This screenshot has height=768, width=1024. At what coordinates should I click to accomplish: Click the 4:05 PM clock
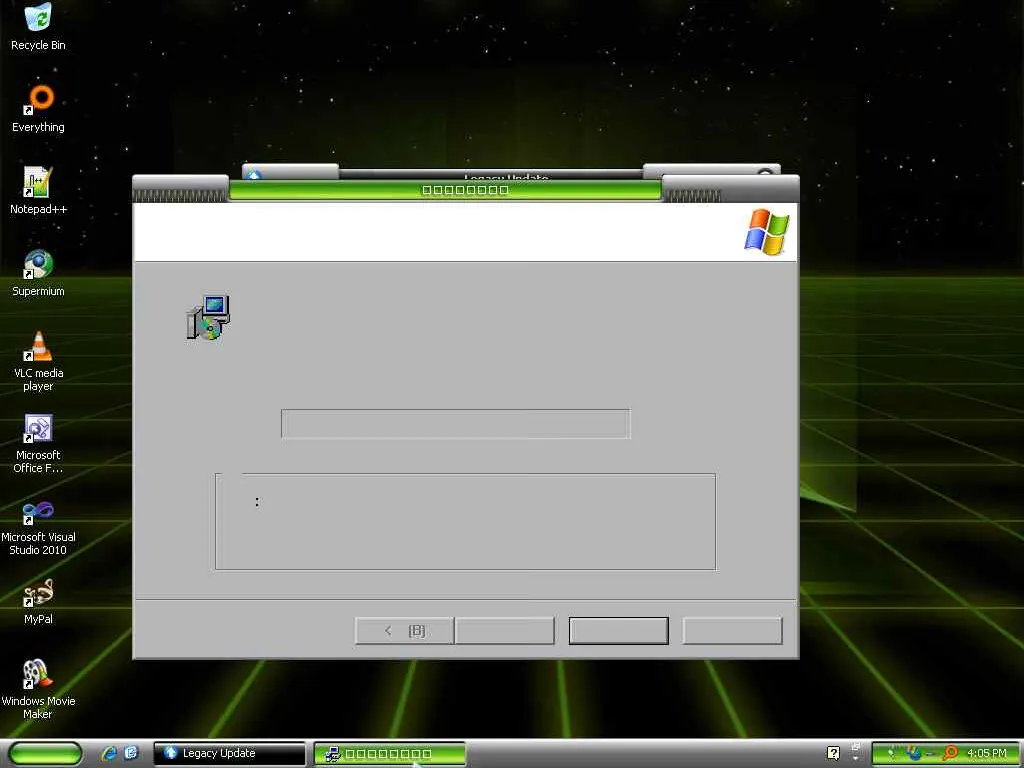click(987, 753)
